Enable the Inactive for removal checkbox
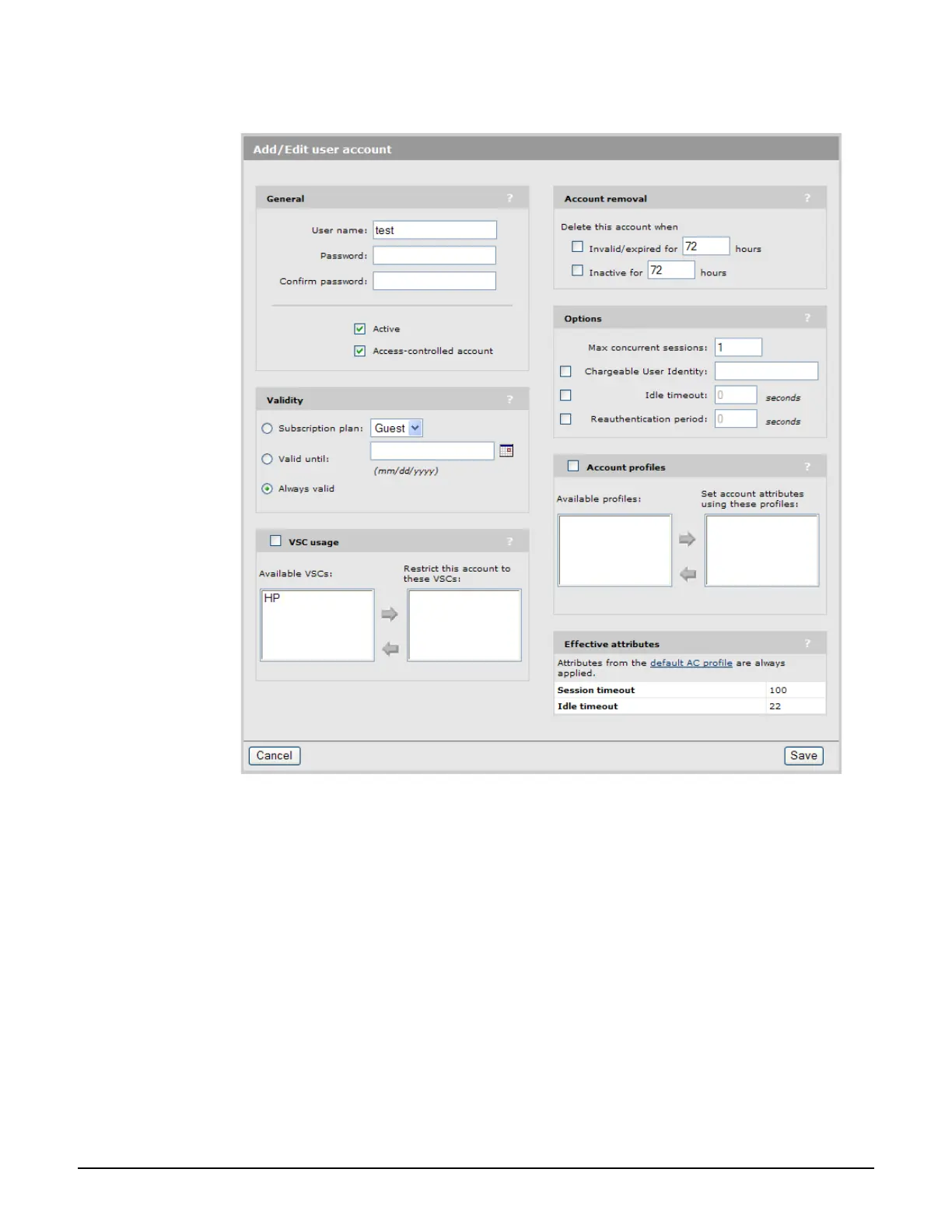The width and height of the screenshot is (952, 1232). pyautogui.click(x=577, y=271)
